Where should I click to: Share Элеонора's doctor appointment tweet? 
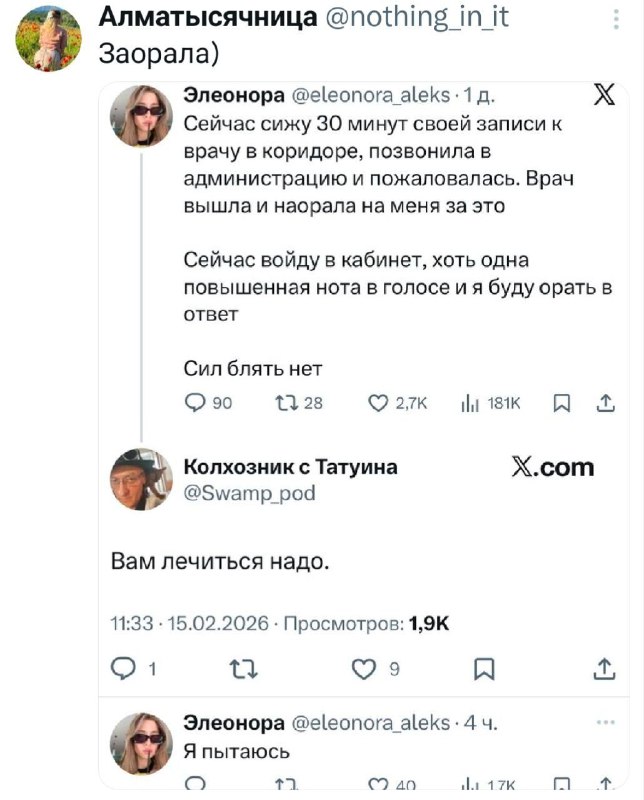[x=605, y=403]
